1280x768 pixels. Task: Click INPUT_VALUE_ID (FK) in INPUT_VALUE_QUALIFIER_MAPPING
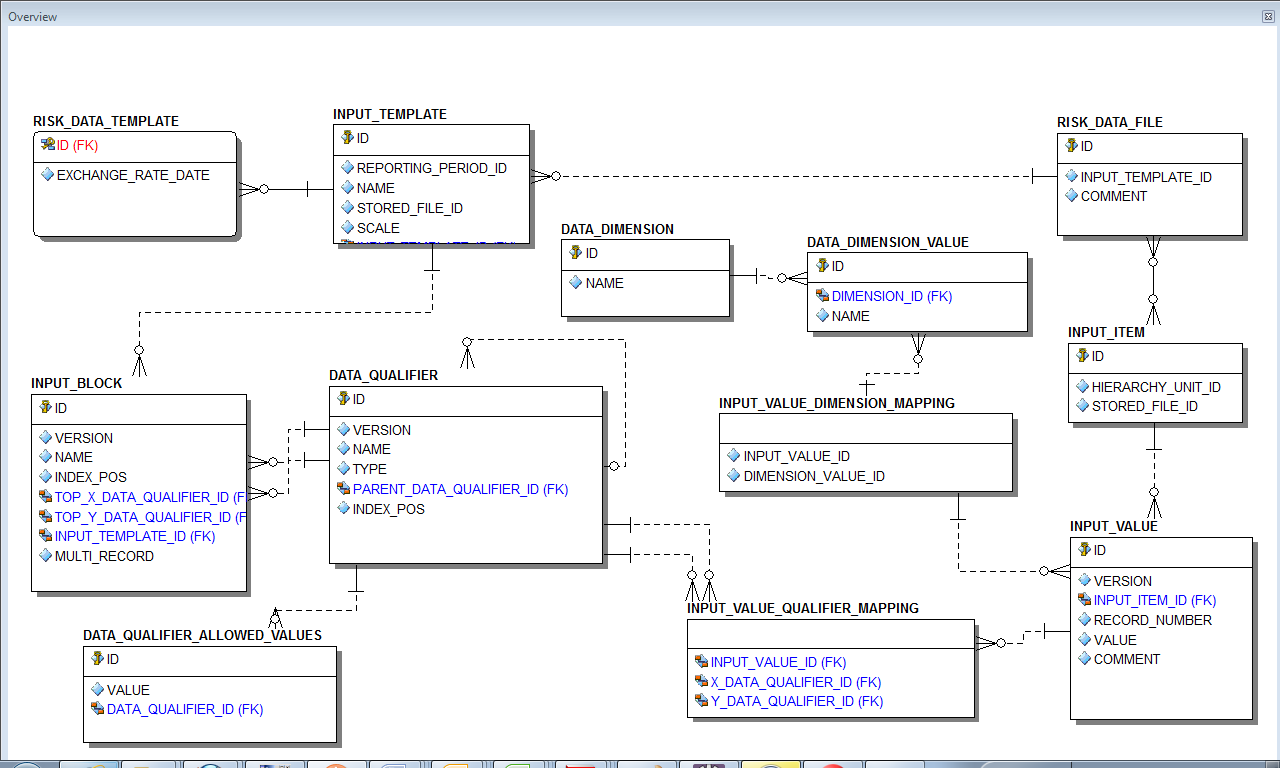tap(779, 662)
